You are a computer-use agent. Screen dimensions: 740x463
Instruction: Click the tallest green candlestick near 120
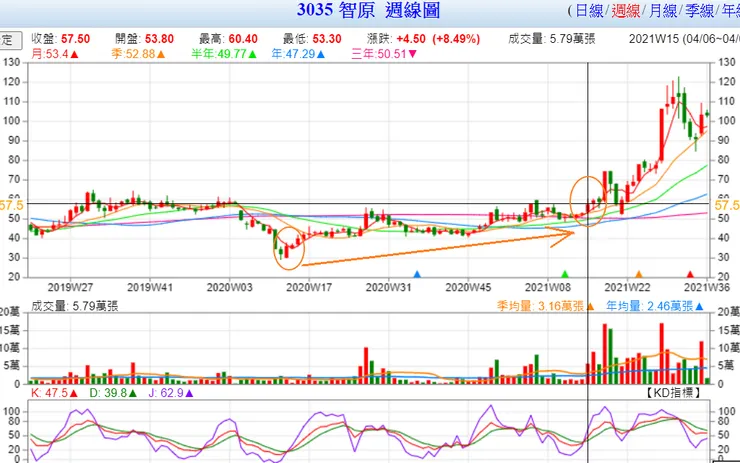(679, 95)
